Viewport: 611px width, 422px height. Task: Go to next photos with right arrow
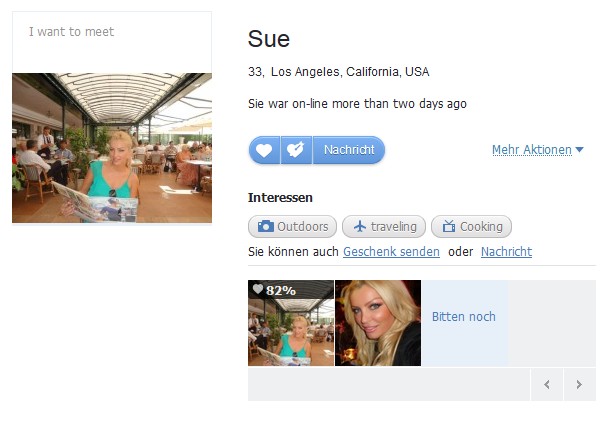(x=579, y=385)
